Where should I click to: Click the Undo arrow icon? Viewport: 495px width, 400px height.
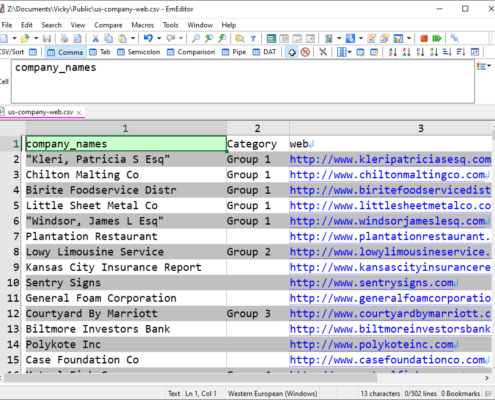pos(148,38)
